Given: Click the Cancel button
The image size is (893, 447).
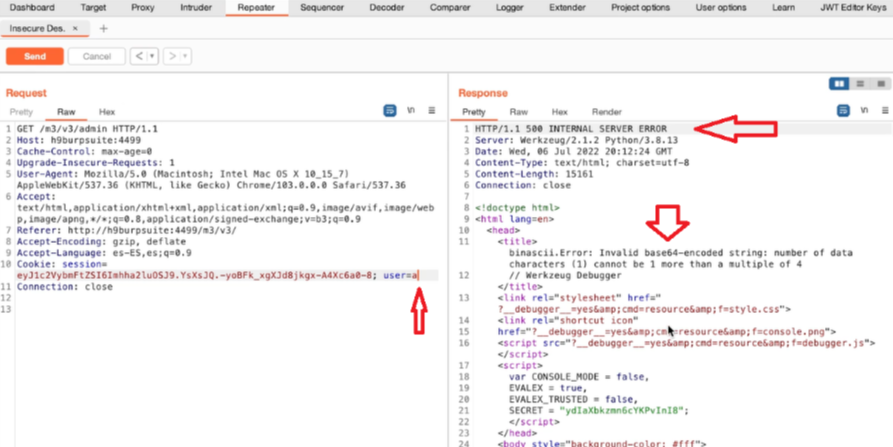Looking at the screenshot, I should [x=96, y=56].
